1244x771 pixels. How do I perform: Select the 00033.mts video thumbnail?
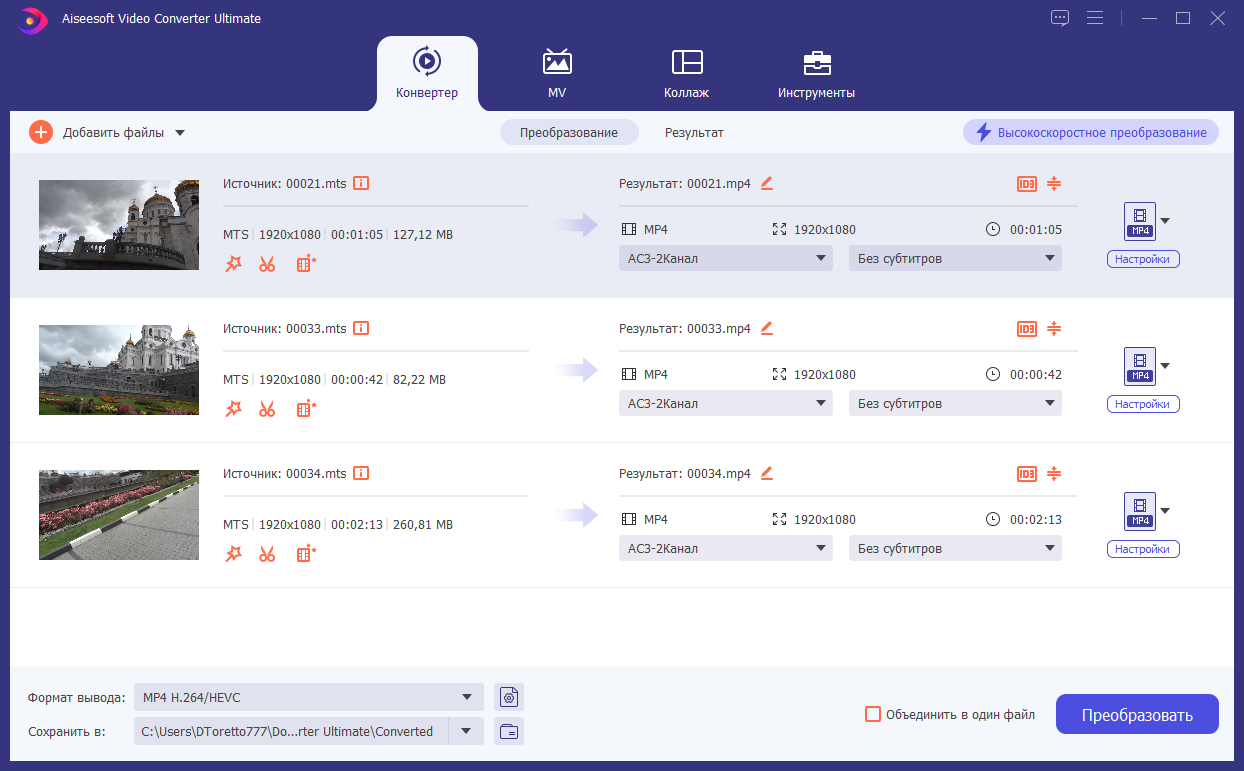119,370
